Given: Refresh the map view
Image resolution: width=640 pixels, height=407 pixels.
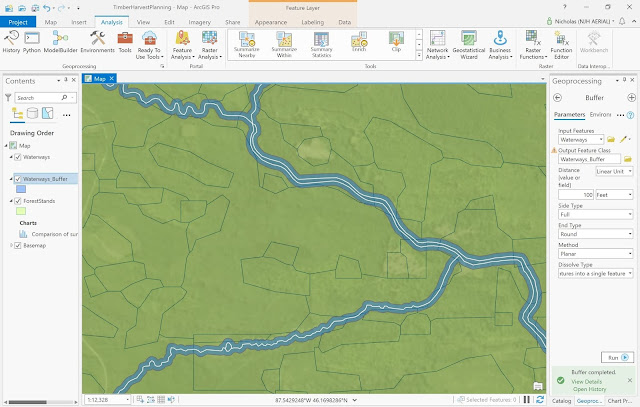Looking at the screenshot, I should click(540, 400).
